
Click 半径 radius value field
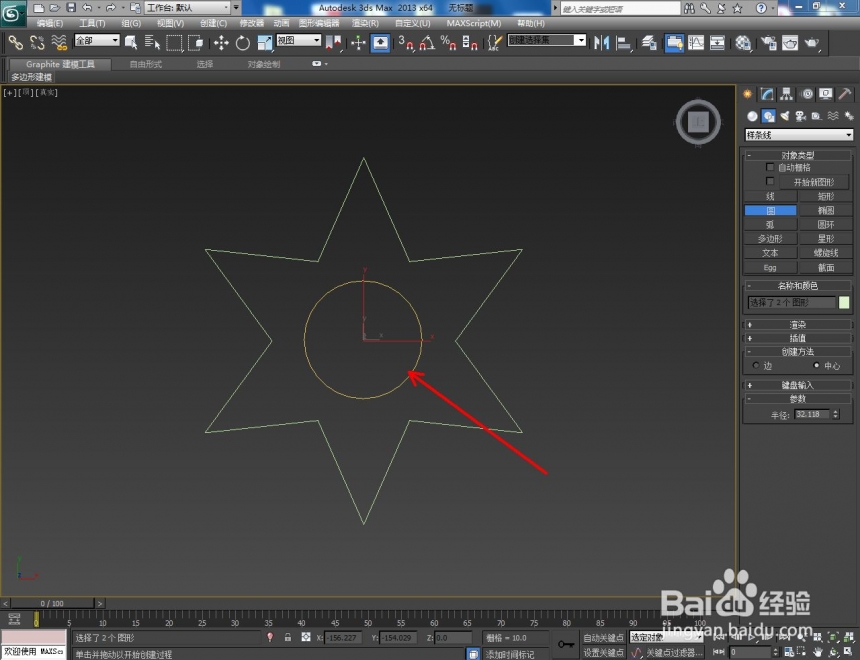pyautogui.click(x=813, y=414)
